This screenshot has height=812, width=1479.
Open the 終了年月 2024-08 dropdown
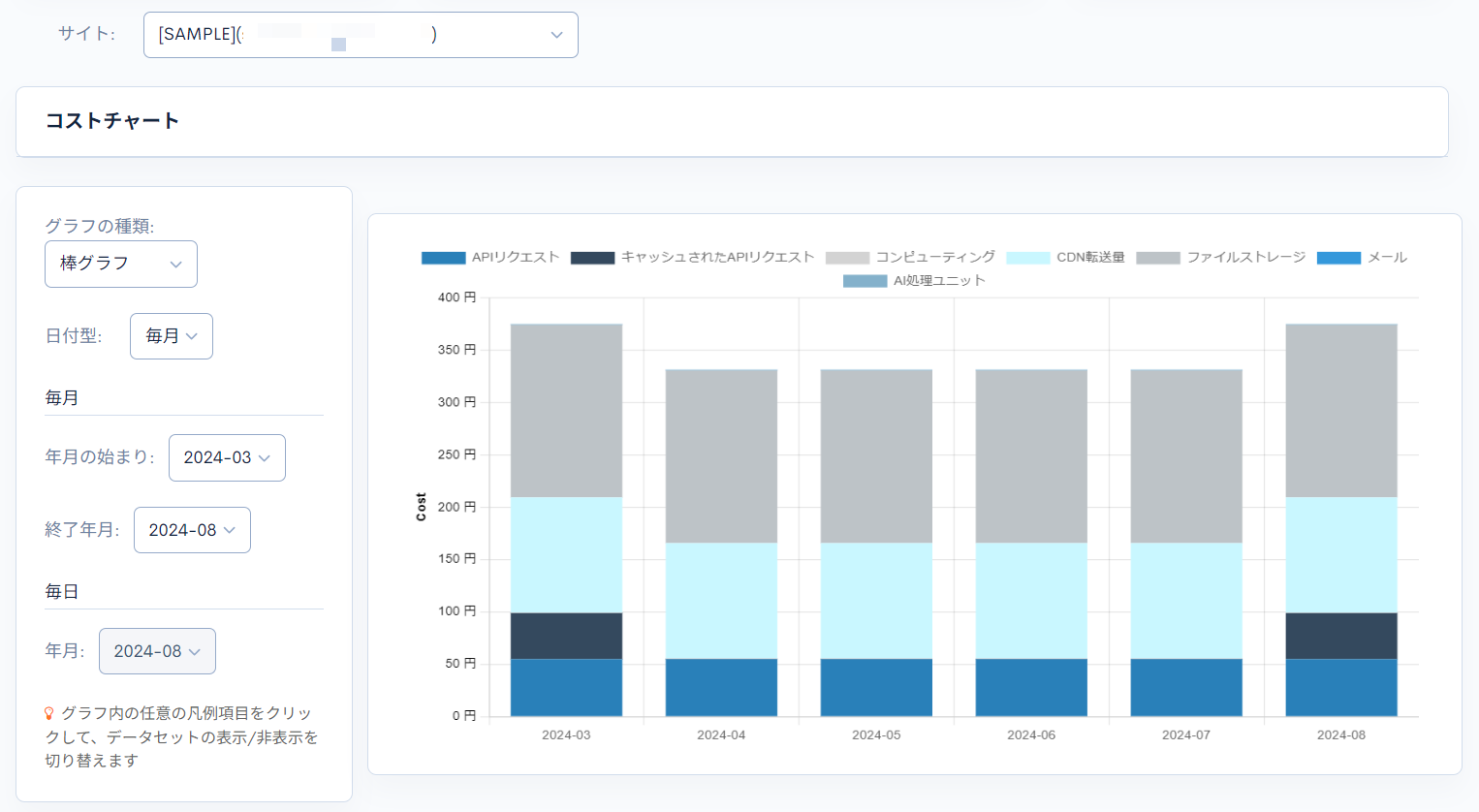[192, 530]
